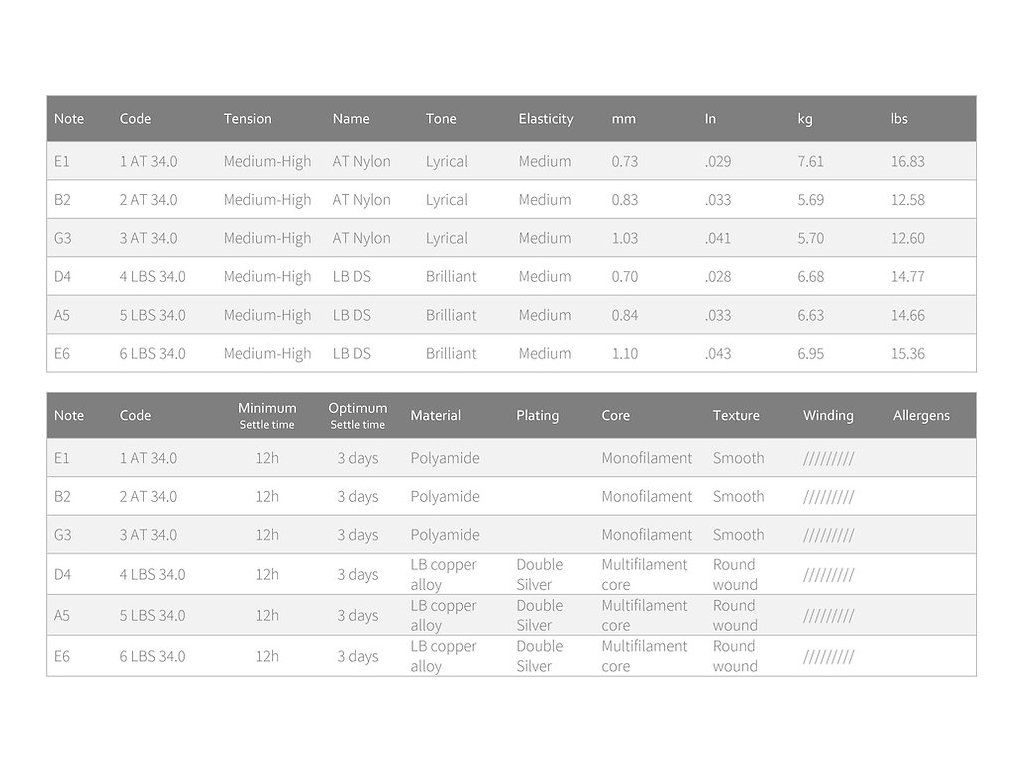The height and width of the screenshot is (768, 1024).
Task: Click the Material column header
Action: point(435,416)
